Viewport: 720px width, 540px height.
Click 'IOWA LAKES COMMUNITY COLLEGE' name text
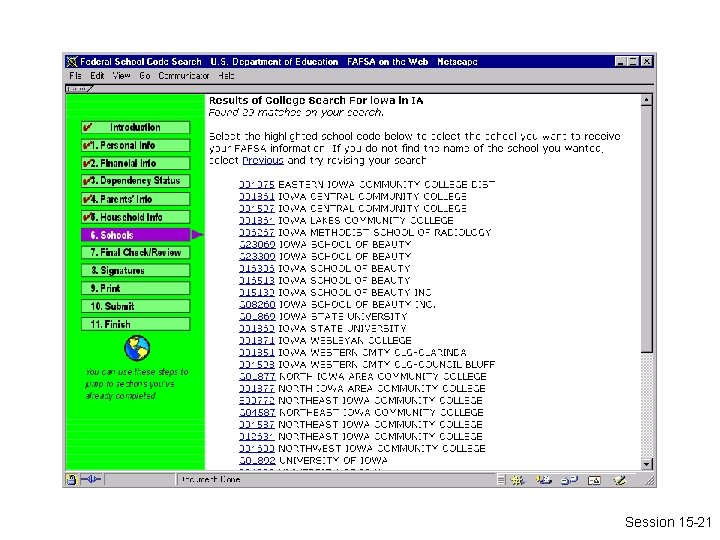(366, 220)
